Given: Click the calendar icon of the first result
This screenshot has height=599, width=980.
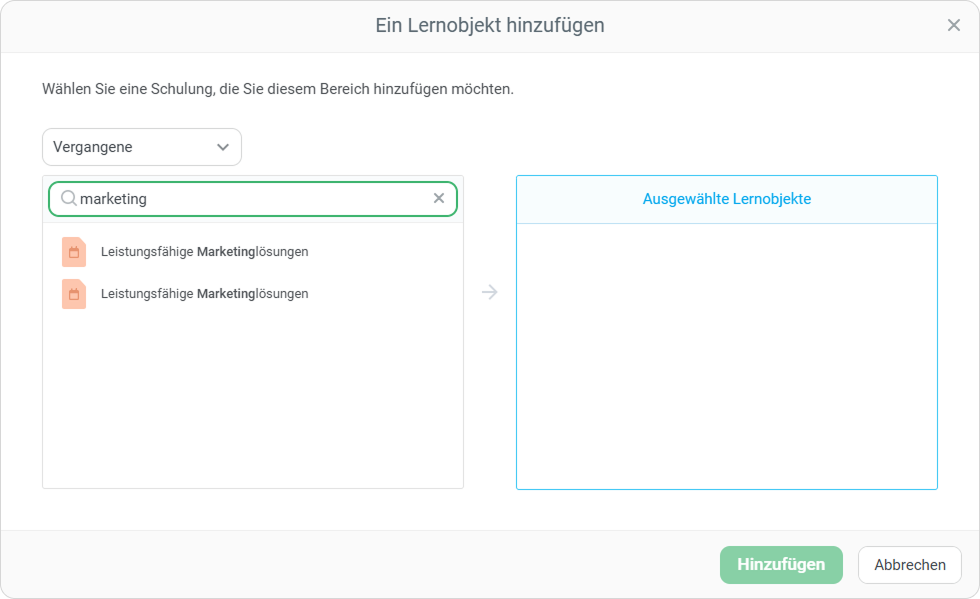Looking at the screenshot, I should pos(74,252).
